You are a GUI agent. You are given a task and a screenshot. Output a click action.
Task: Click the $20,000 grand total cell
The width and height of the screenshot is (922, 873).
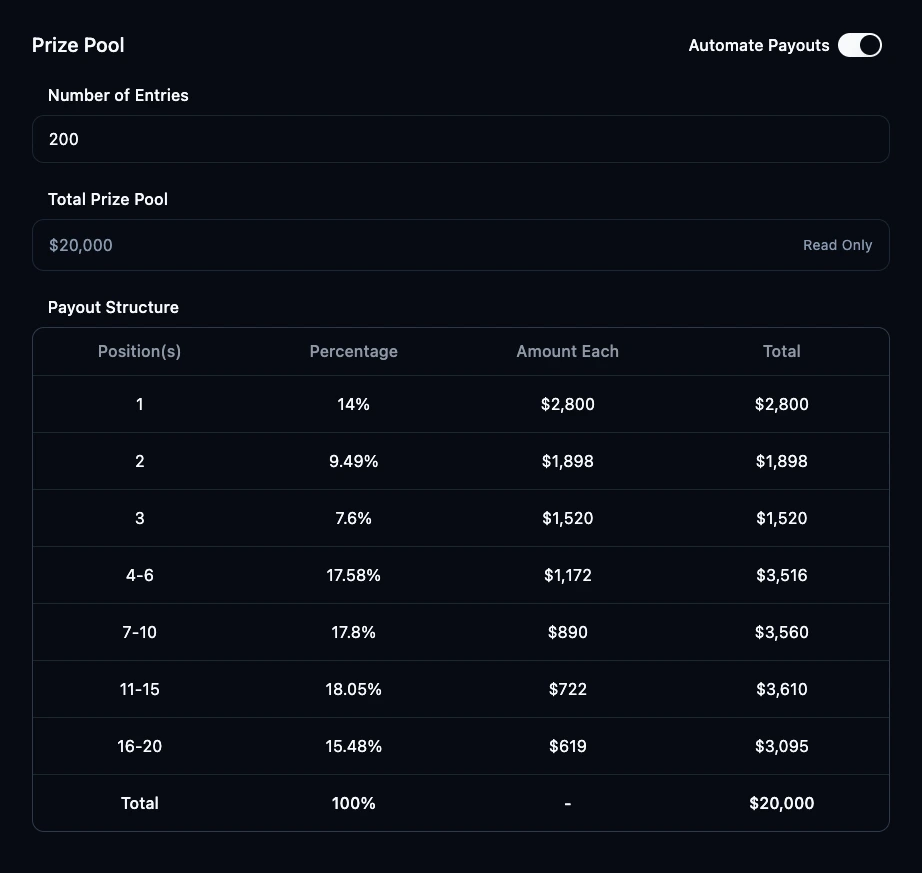(781, 803)
